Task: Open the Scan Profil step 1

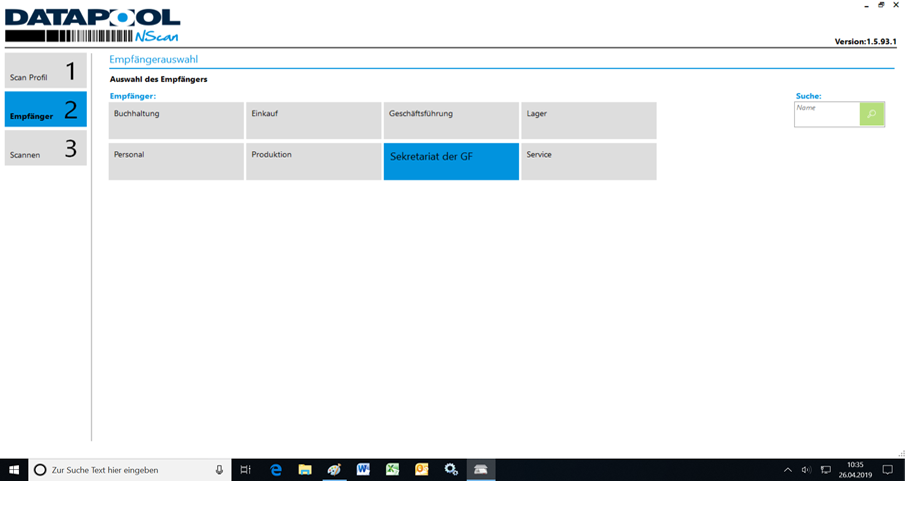Action: pos(45,71)
